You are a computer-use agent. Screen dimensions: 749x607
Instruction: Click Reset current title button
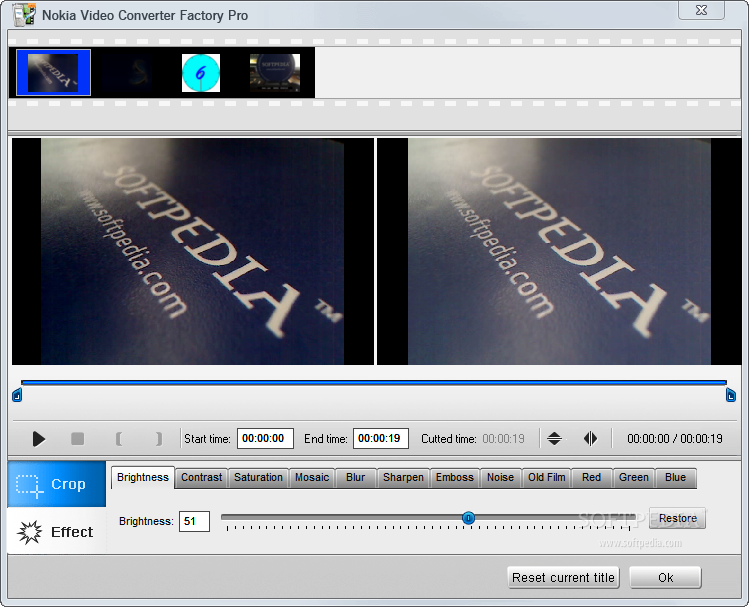[563, 578]
